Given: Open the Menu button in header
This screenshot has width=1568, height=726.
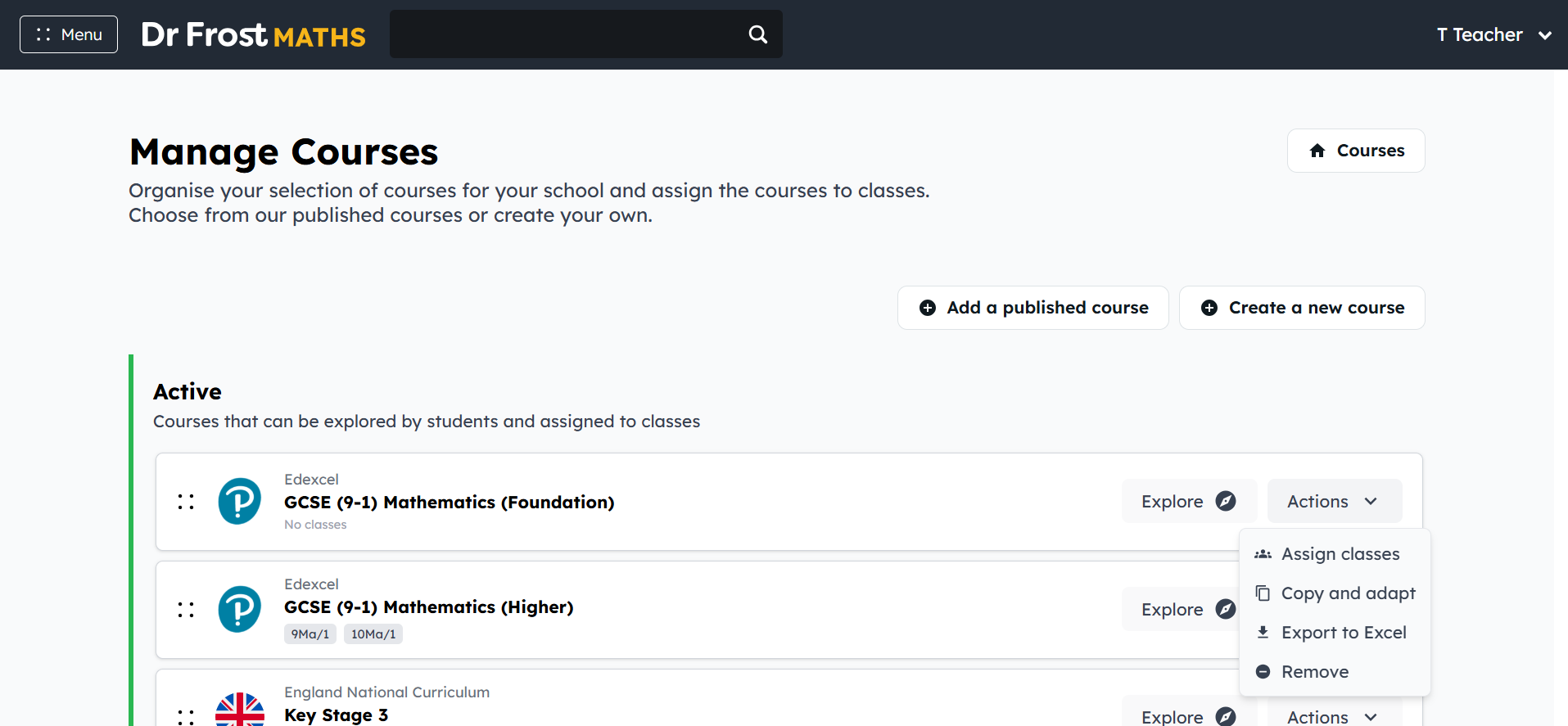Looking at the screenshot, I should tap(69, 34).
